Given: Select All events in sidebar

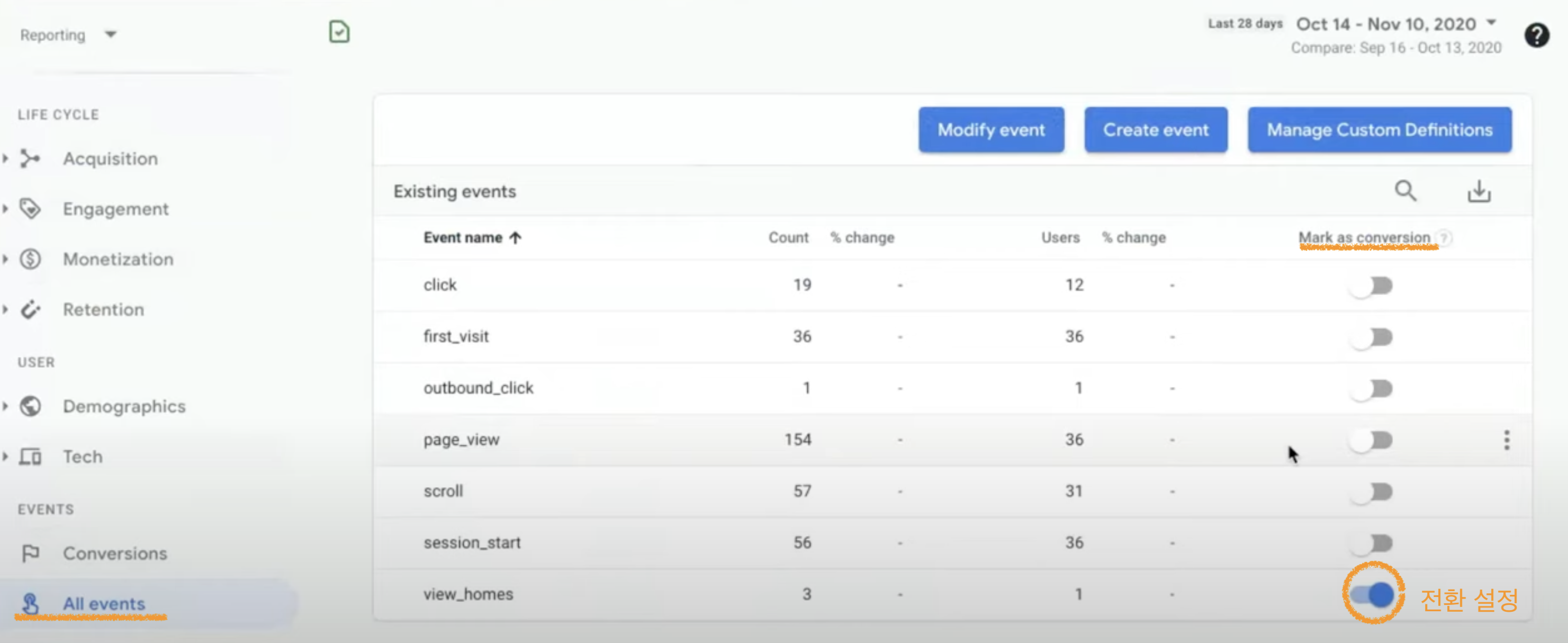Looking at the screenshot, I should (x=103, y=603).
